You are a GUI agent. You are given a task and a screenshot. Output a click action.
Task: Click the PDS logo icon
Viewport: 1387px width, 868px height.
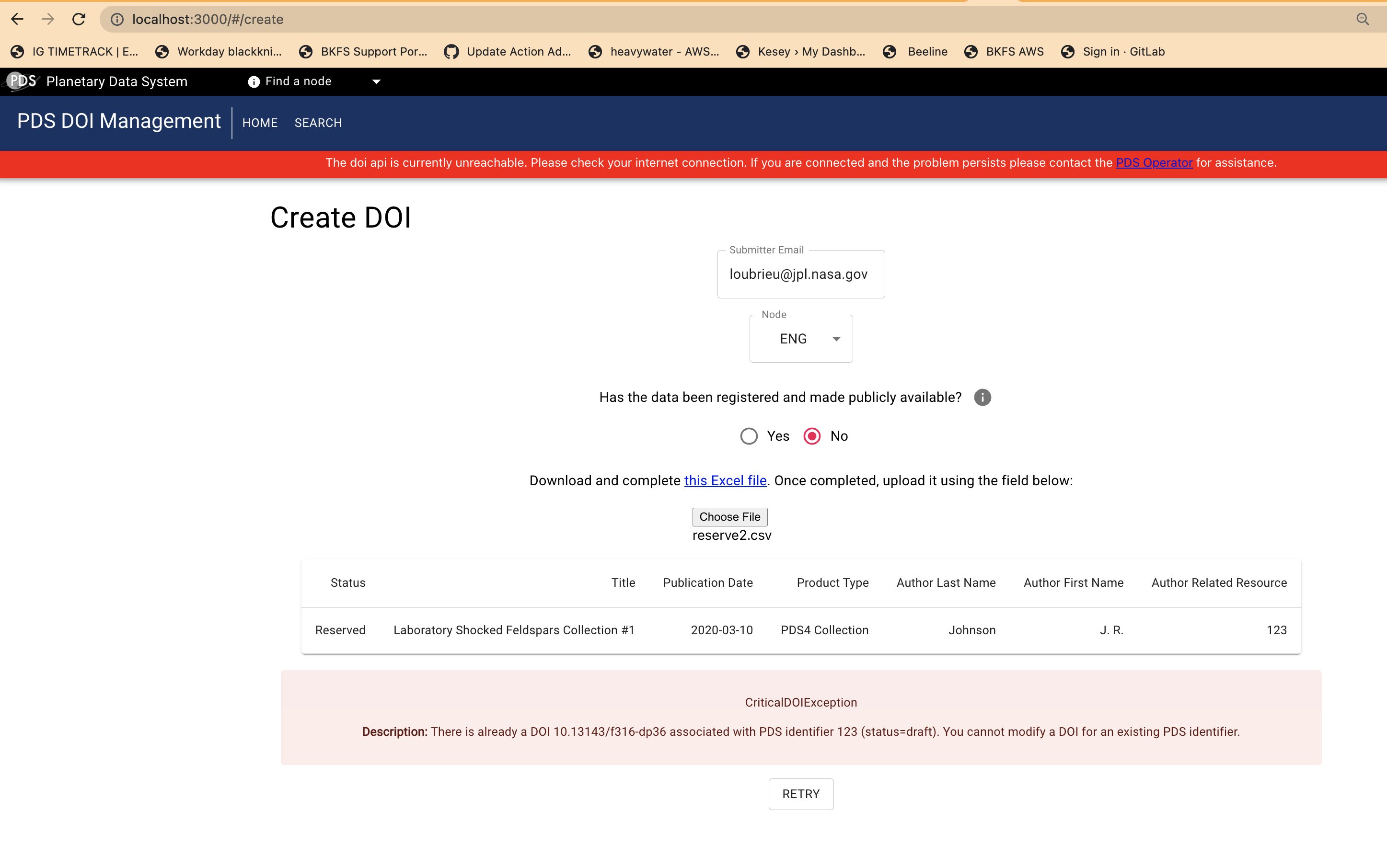(x=21, y=81)
